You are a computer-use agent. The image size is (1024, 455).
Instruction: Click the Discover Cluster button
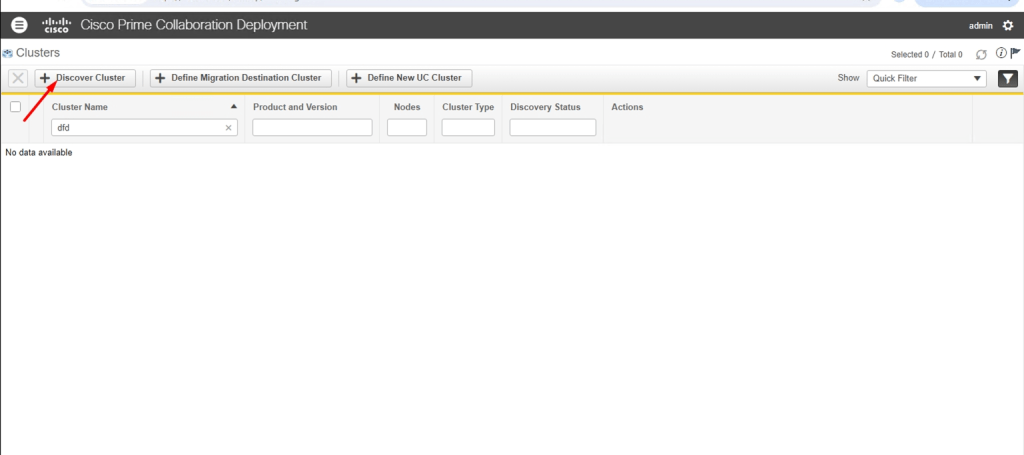pos(83,78)
